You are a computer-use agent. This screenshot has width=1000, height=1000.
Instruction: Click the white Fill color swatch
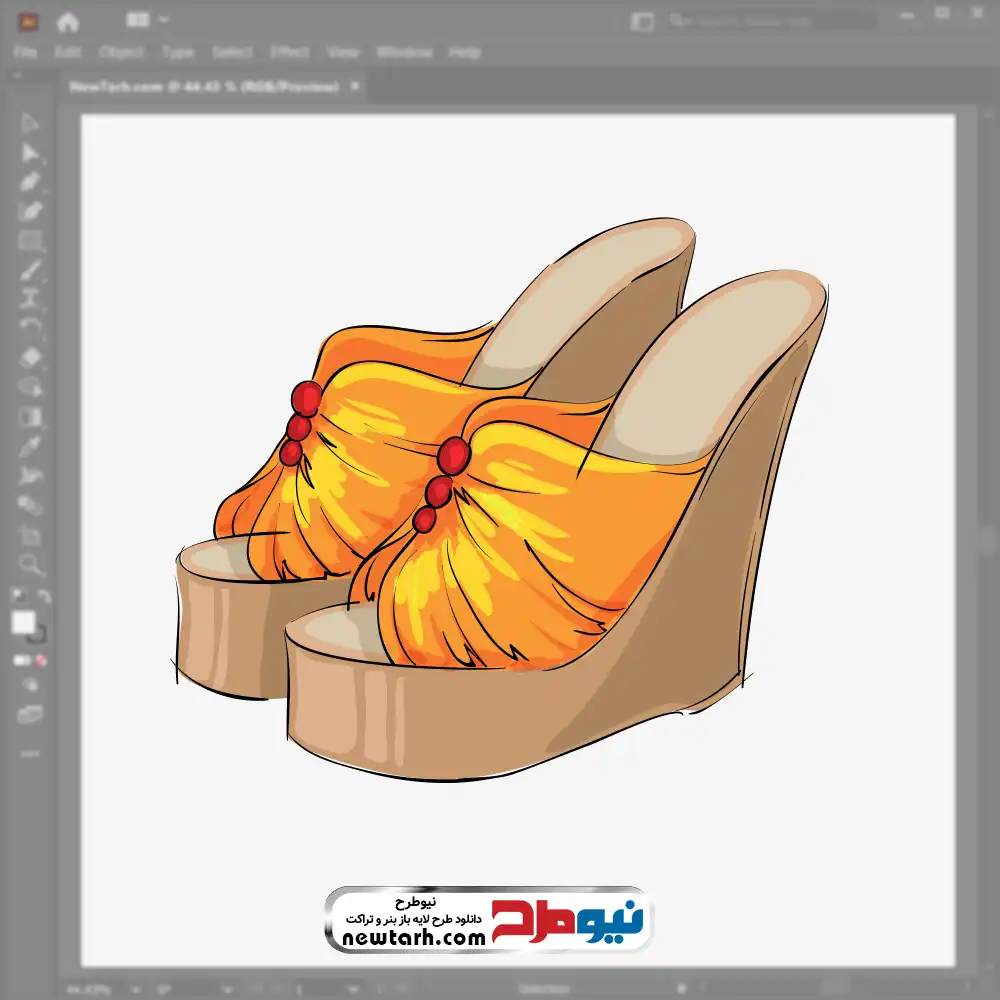23,623
